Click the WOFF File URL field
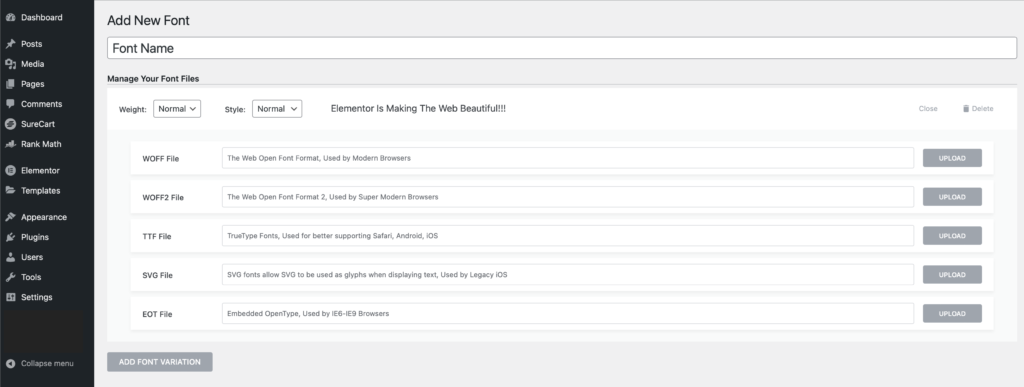Image resolution: width=1024 pixels, height=387 pixels. (x=568, y=158)
